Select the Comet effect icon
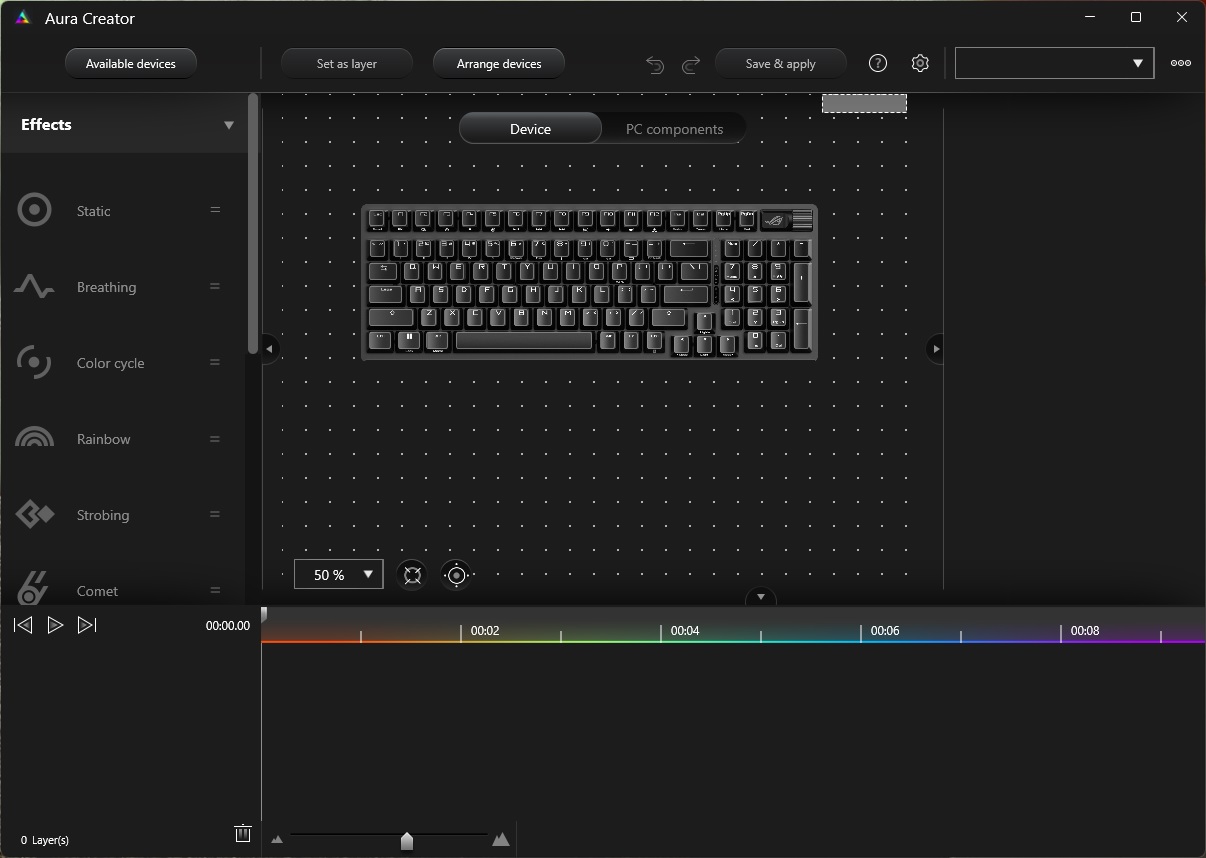This screenshot has width=1206, height=858. point(33,588)
